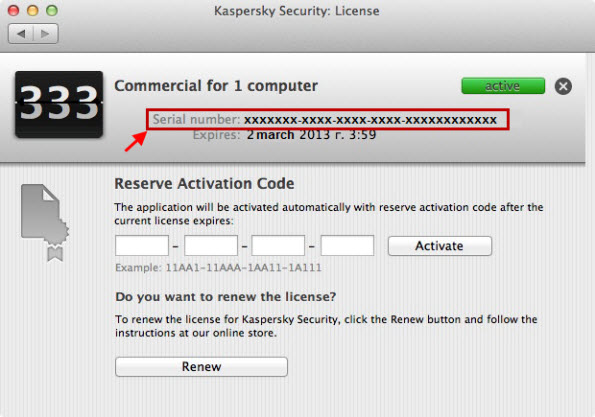Remove license using the round X icon

[x=563, y=86]
